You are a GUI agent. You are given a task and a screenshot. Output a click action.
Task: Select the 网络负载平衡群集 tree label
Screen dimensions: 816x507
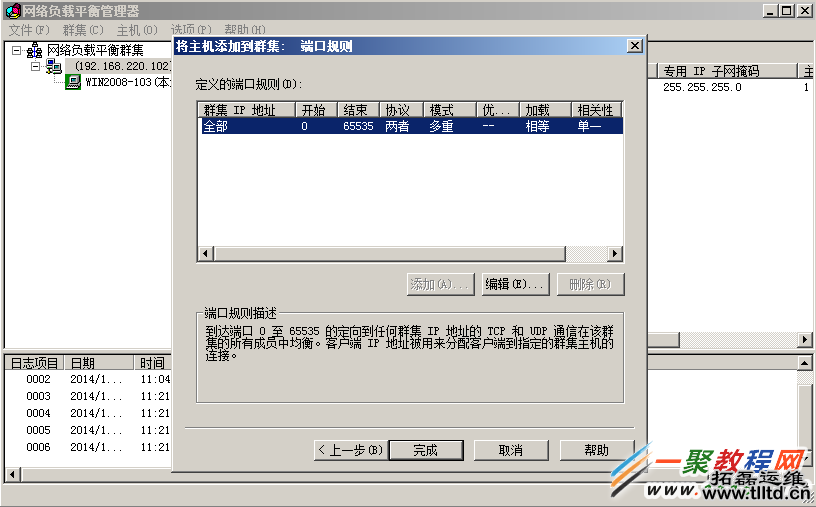point(95,50)
